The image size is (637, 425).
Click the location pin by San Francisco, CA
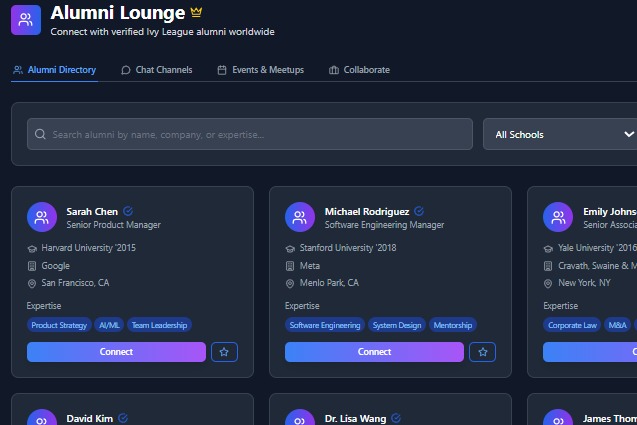(x=32, y=284)
